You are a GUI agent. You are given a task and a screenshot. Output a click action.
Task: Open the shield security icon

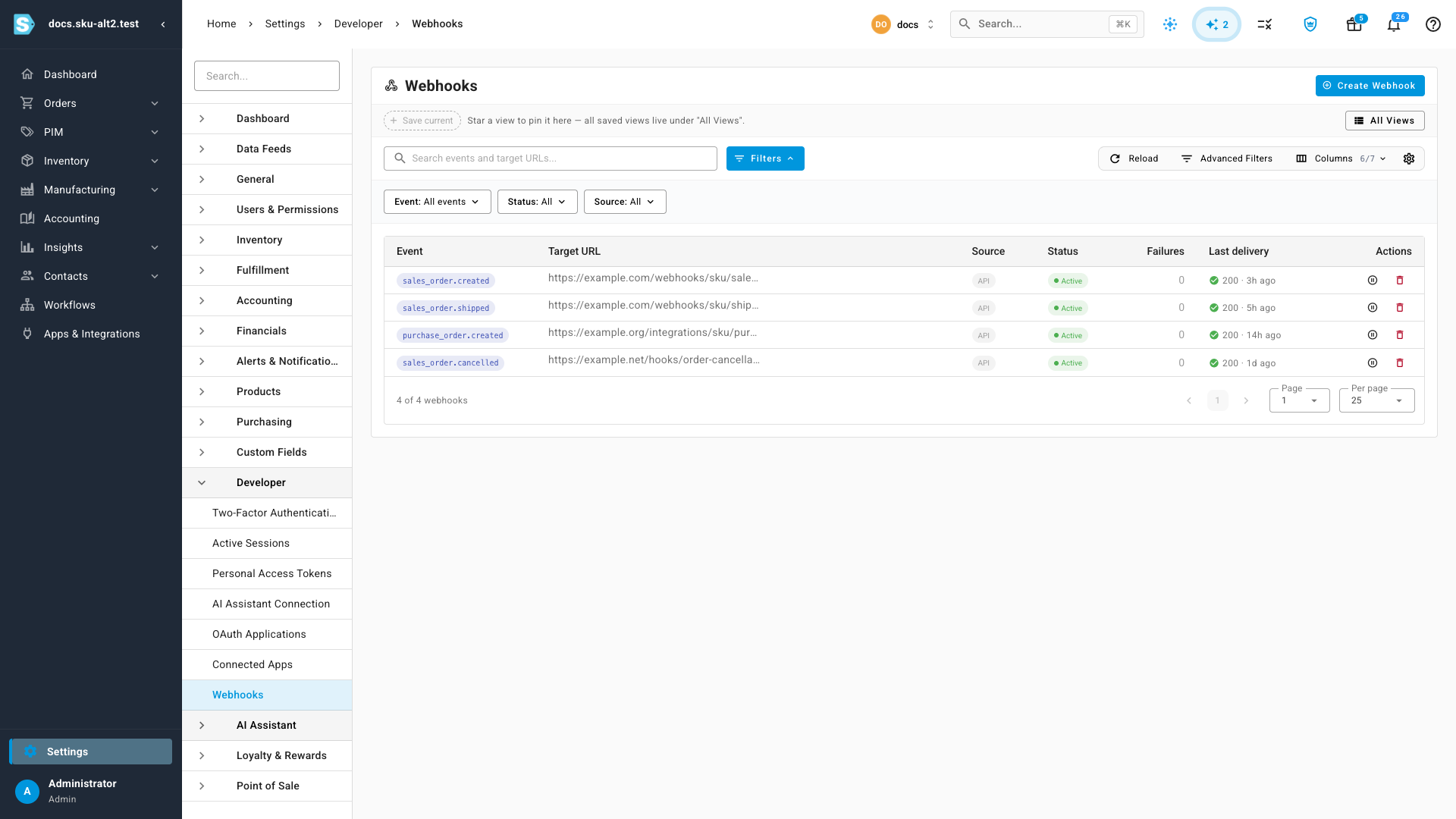pos(1310,24)
